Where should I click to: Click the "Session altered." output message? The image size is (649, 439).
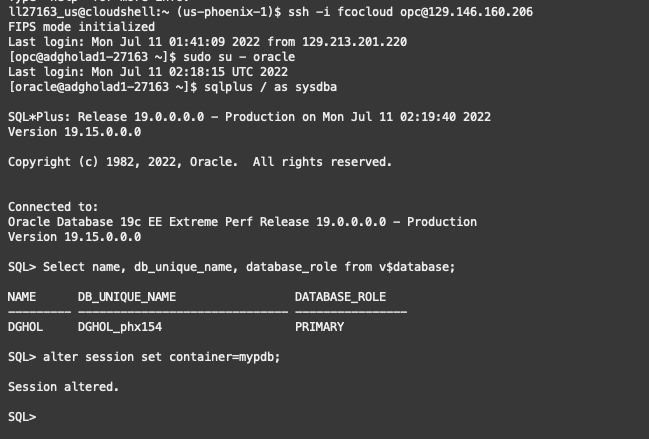[63, 386]
